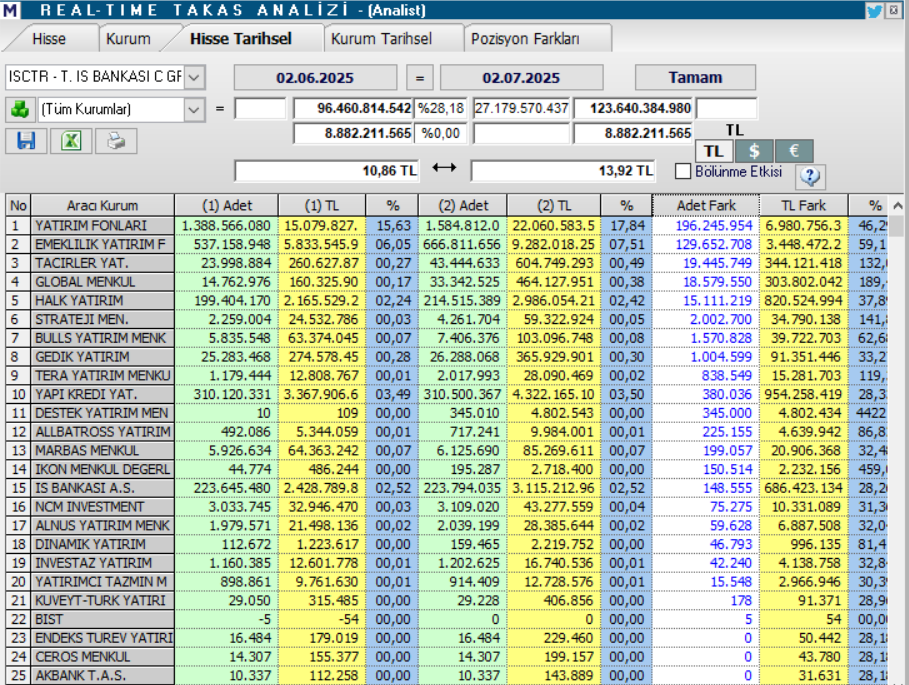
Task: Sort by the Adet Fark column header
Action: tap(706, 205)
